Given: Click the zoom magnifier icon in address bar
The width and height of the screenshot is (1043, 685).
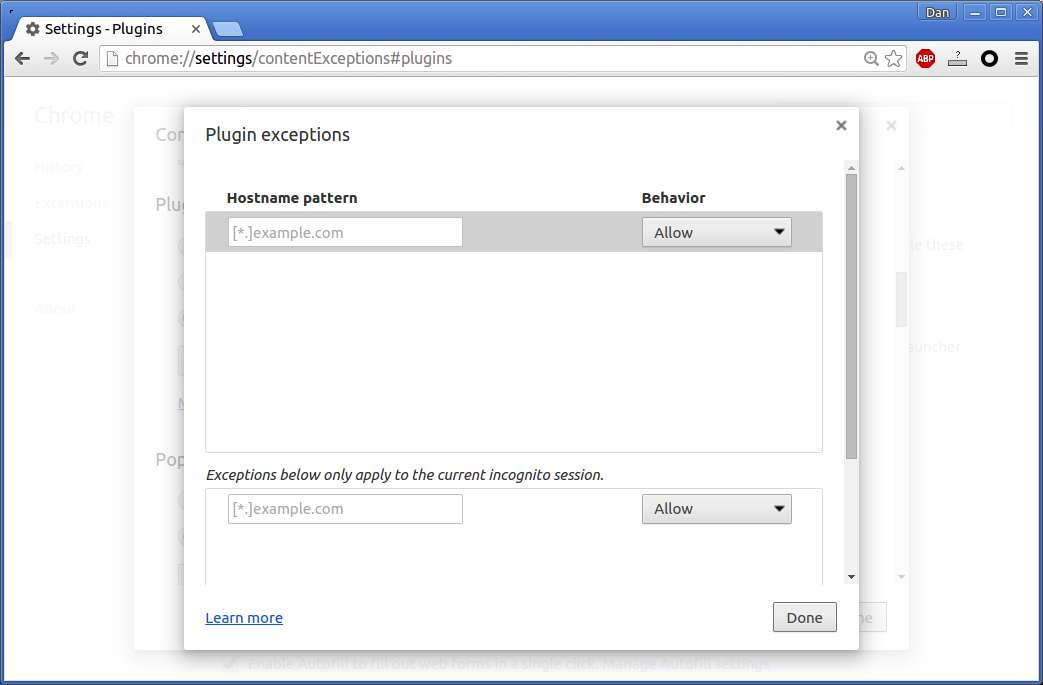Looking at the screenshot, I should (871, 59).
